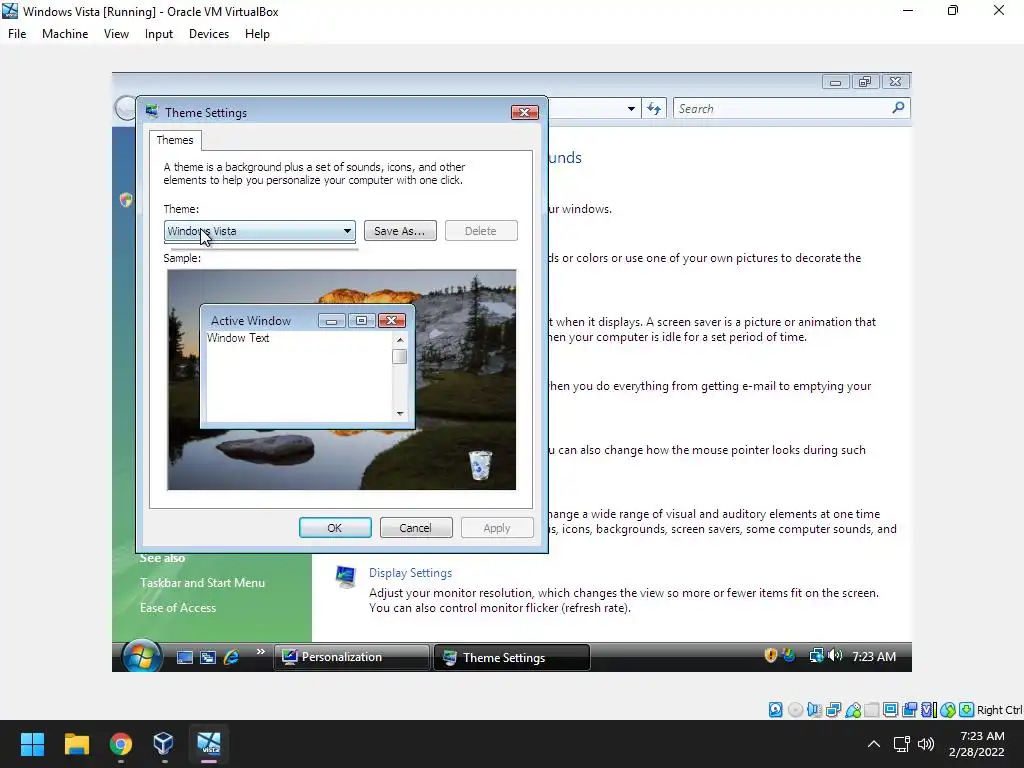1024x768 pixels.
Task: Select the Themes tab
Action: [175, 140]
